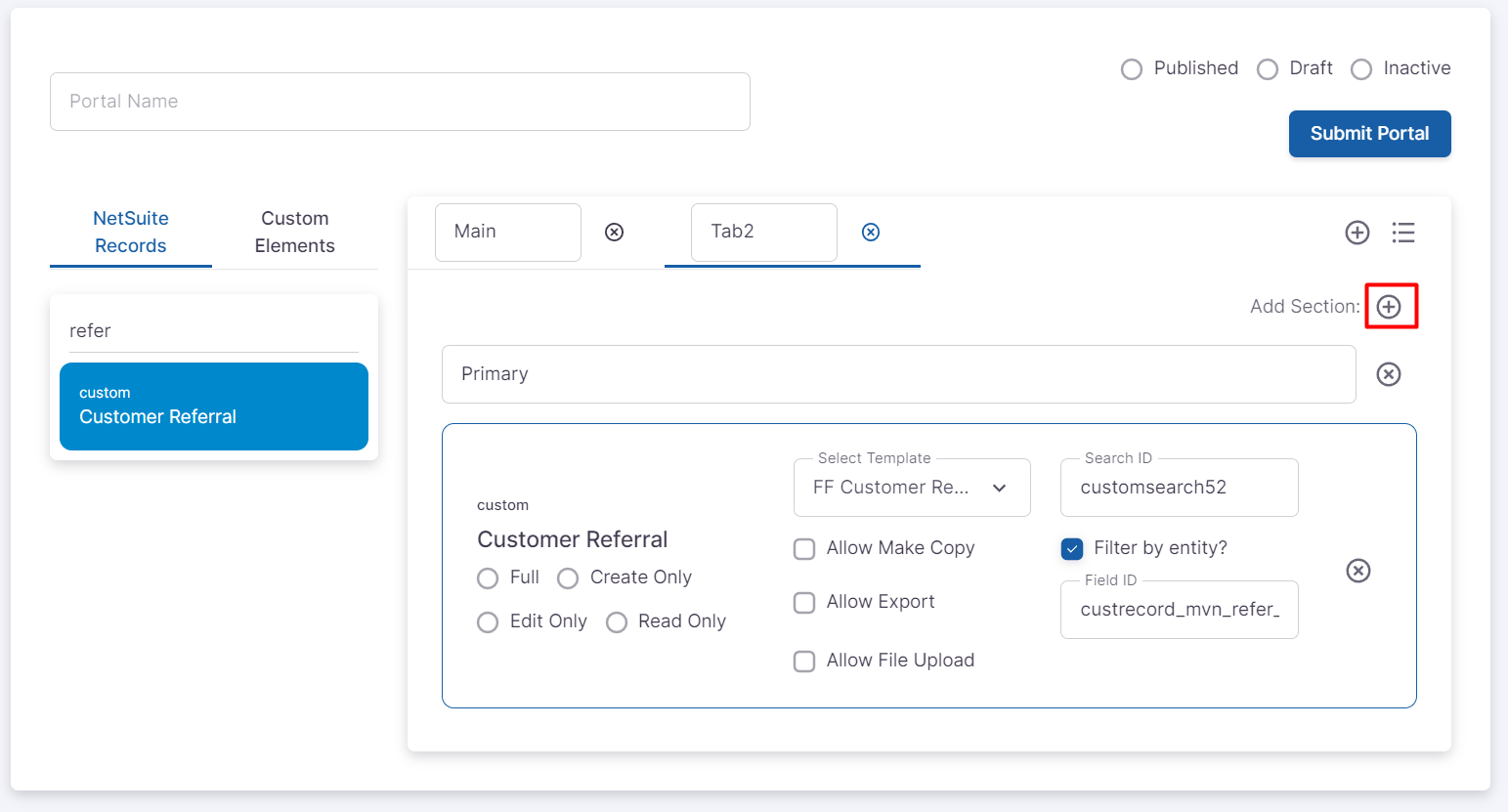Viewport: 1508px width, 812px height.
Task: Check the Allow Export option
Action: coord(804,603)
